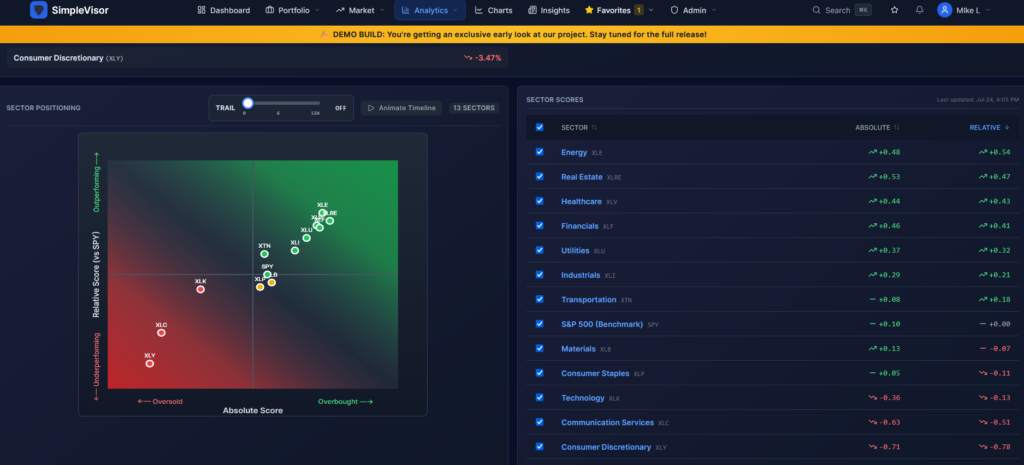Expand the Analytics chevron arrow
Screen dimensions: 1024x465
(x=456, y=10)
